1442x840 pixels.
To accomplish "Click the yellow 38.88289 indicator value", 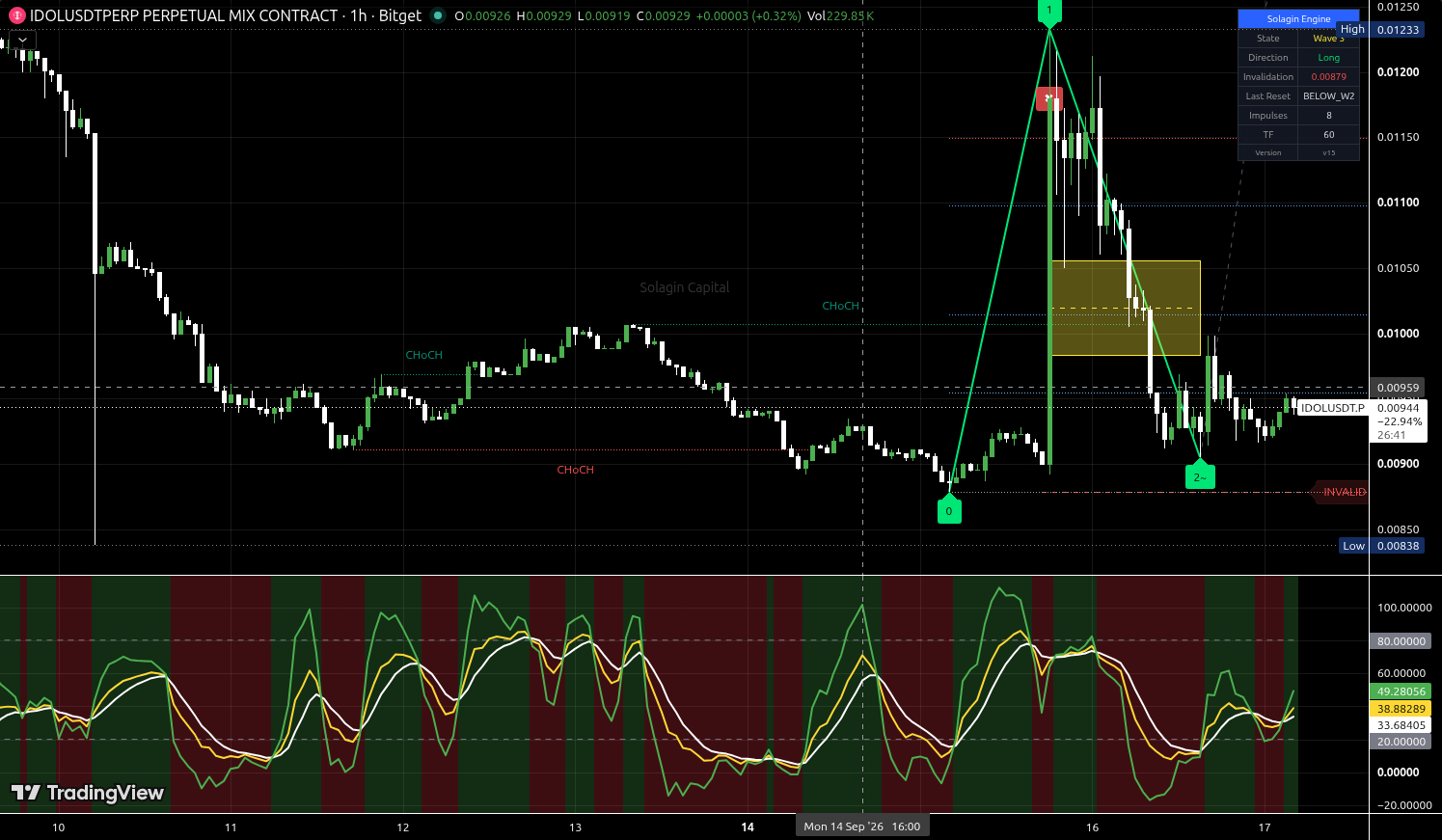I will tap(1401, 709).
